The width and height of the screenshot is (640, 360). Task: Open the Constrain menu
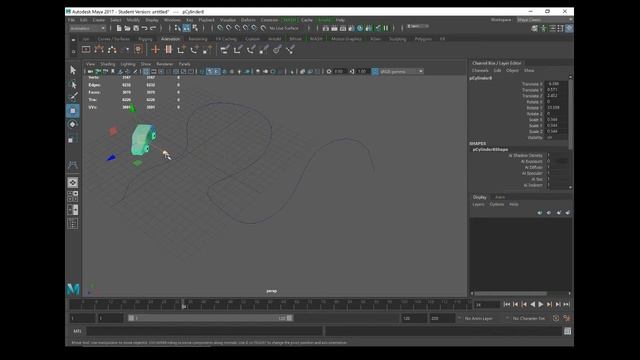pyautogui.click(x=269, y=20)
